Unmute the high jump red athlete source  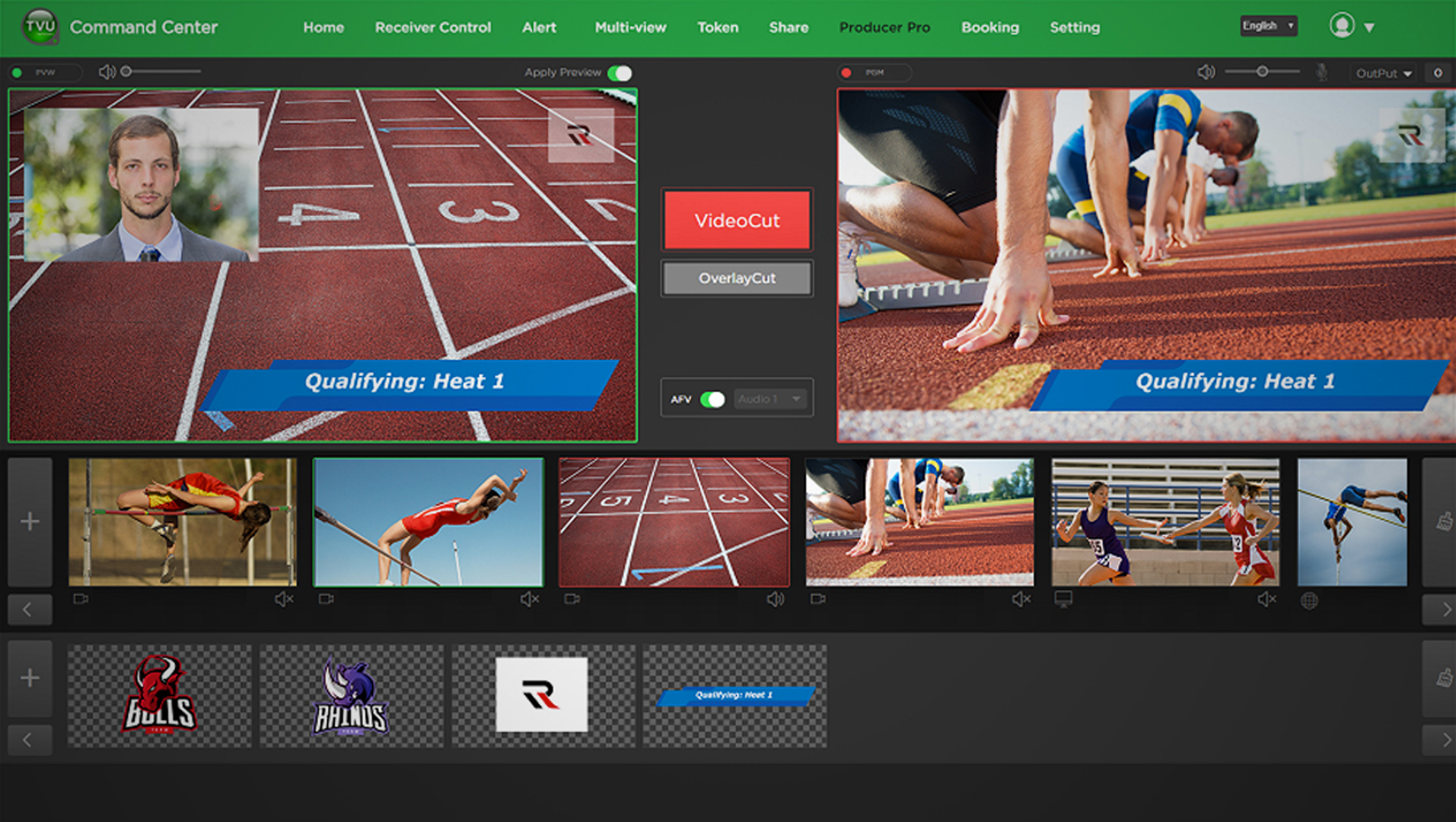point(284,600)
